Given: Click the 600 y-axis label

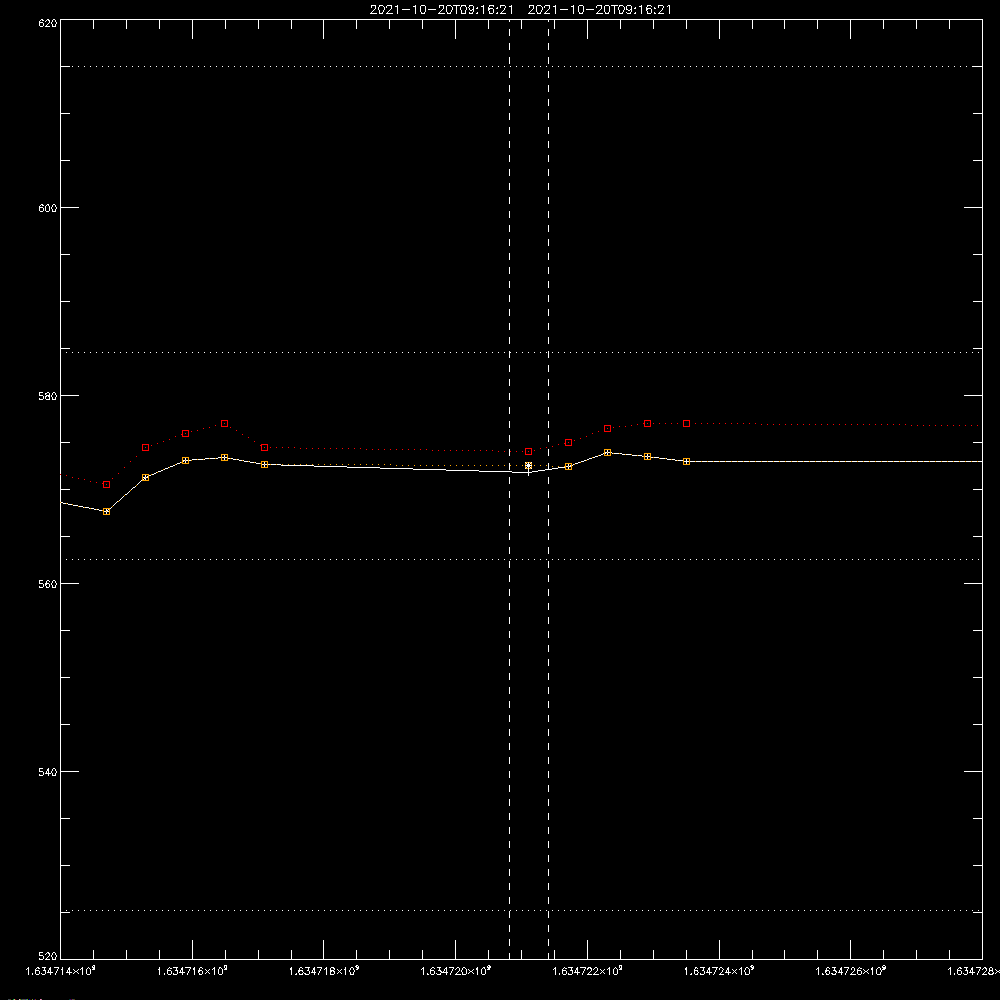Looking at the screenshot, I should pos(48,208).
